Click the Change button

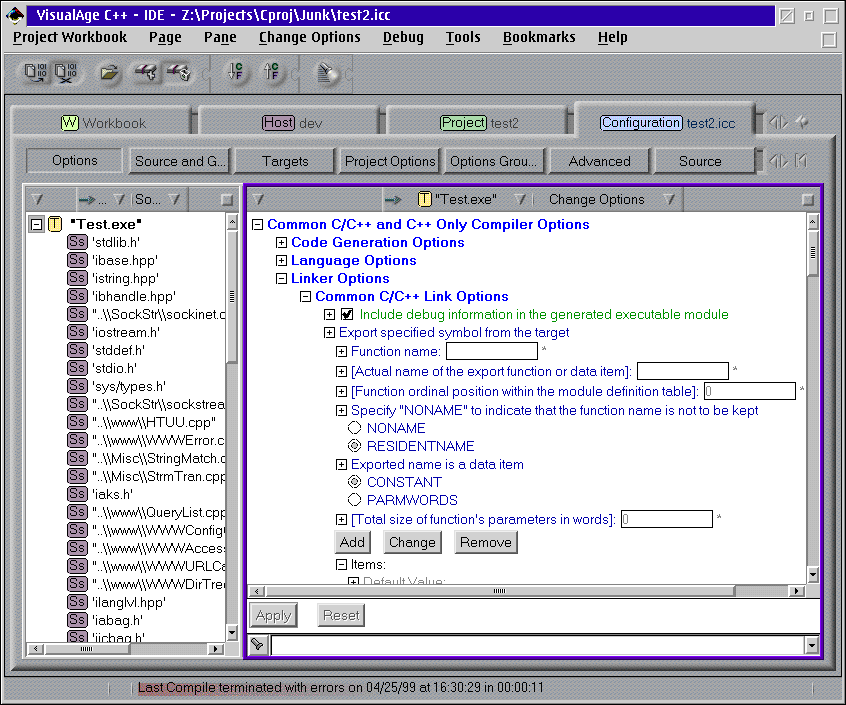(412, 542)
